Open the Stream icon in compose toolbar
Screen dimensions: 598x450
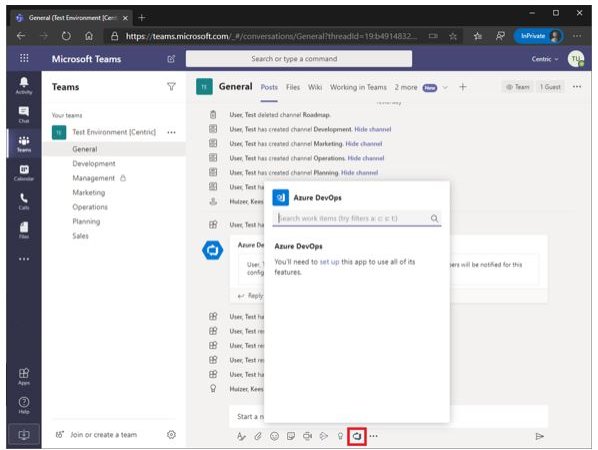tap(324, 436)
